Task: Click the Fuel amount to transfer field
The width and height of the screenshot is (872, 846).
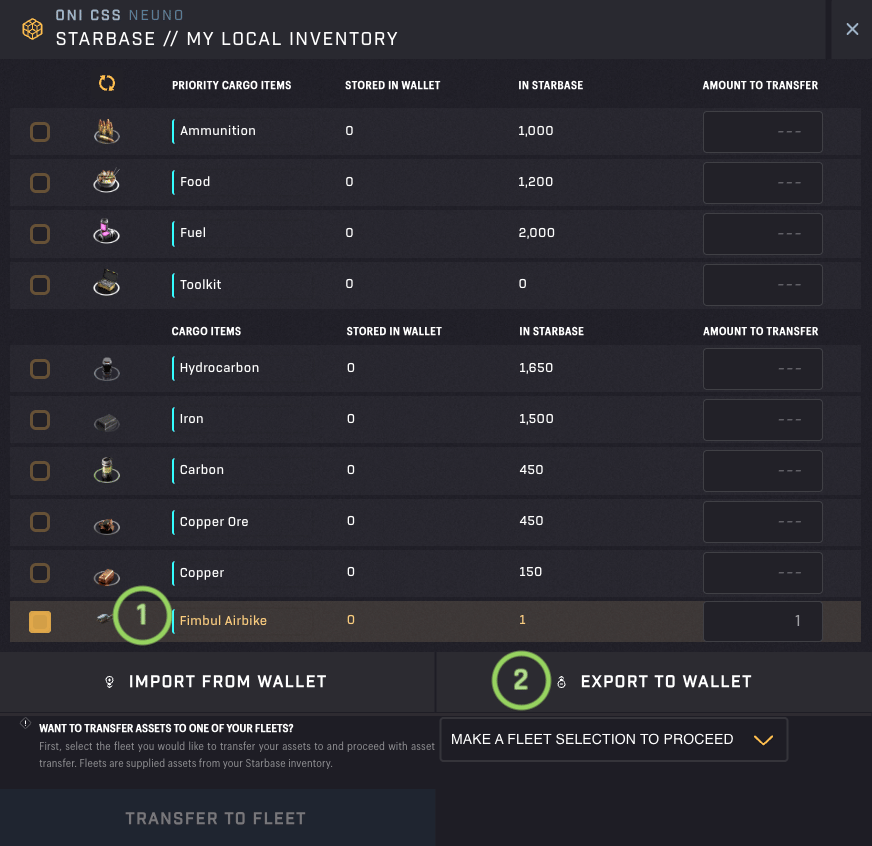Action: coord(762,234)
